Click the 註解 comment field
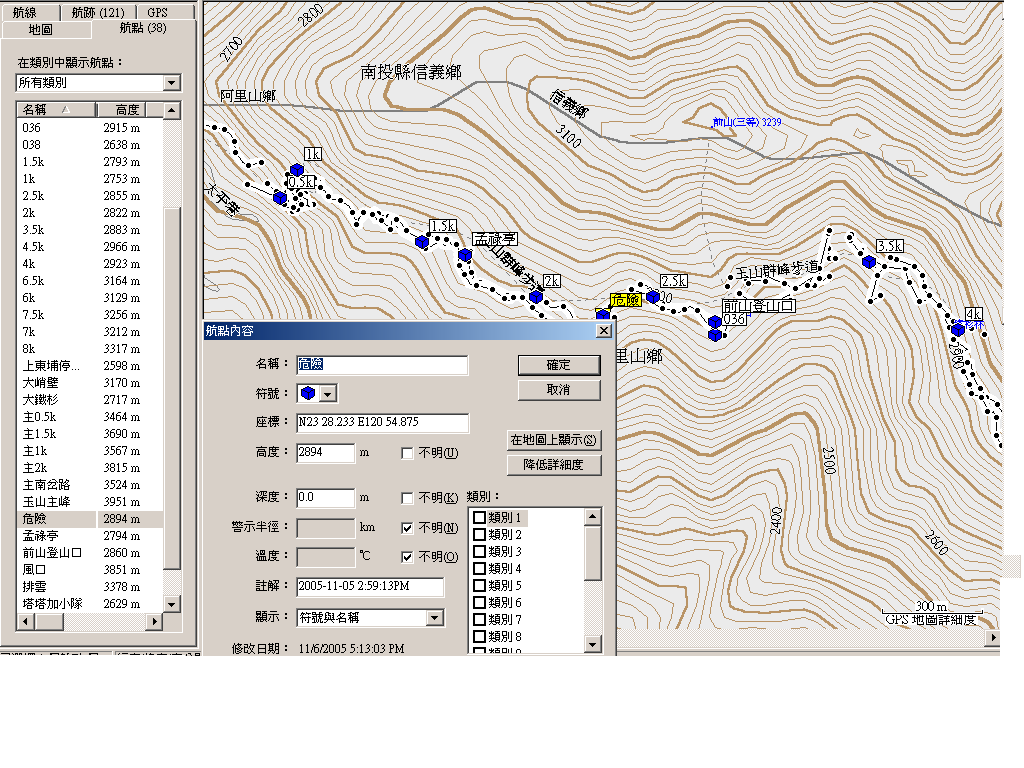This screenshot has height=768, width=1024. click(x=370, y=586)
